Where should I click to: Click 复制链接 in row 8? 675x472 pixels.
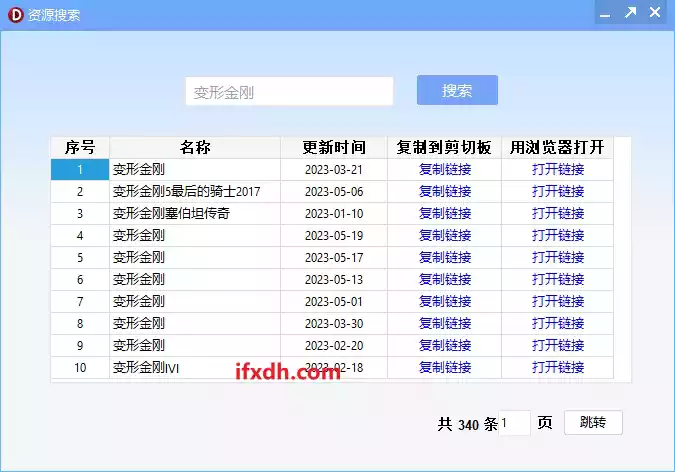445,323
